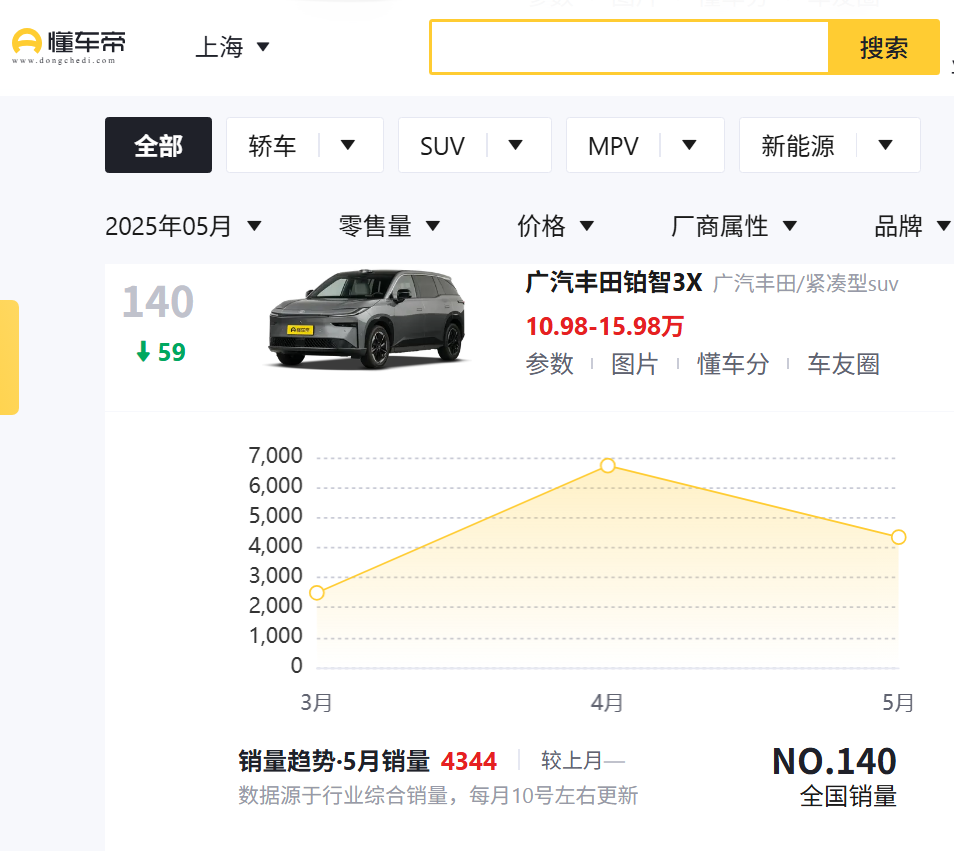Click the green down 59 rank change

click(x=161, y=352)
